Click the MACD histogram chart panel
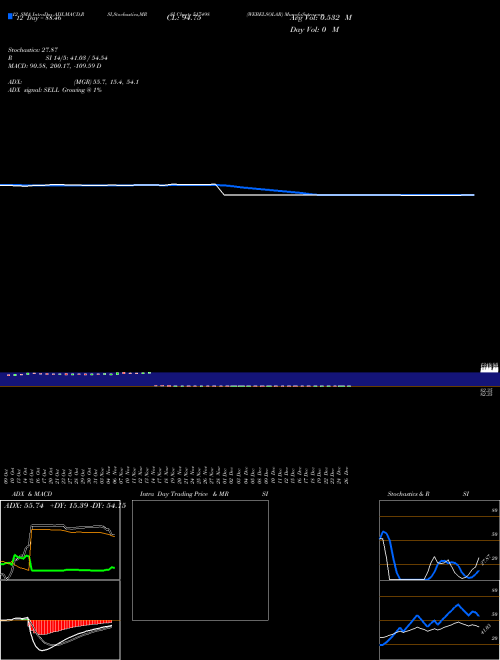This screenshot has height=660, width=500. (60, 620)
